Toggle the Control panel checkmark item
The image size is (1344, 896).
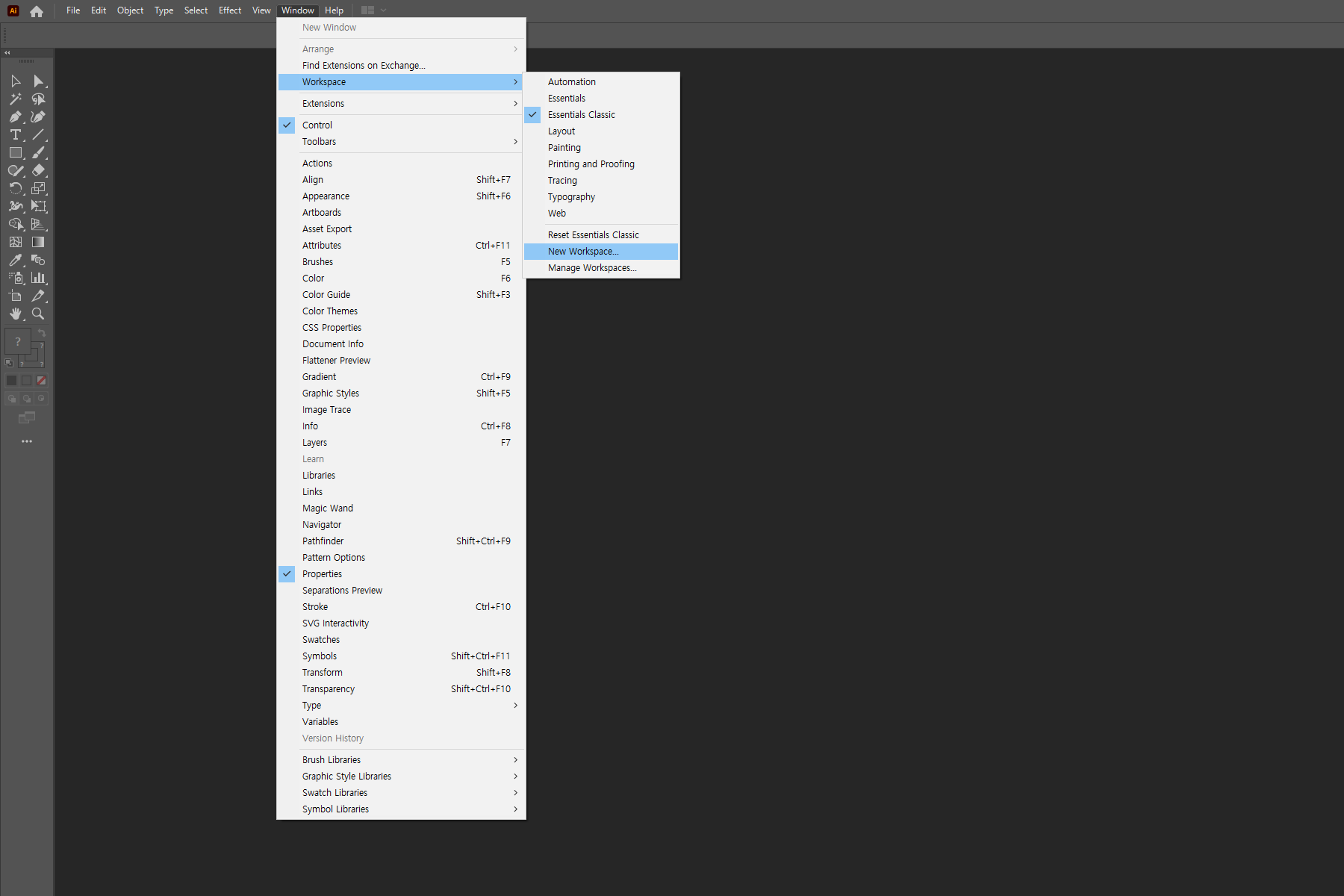pyautogui.click(x=402, y=125)
